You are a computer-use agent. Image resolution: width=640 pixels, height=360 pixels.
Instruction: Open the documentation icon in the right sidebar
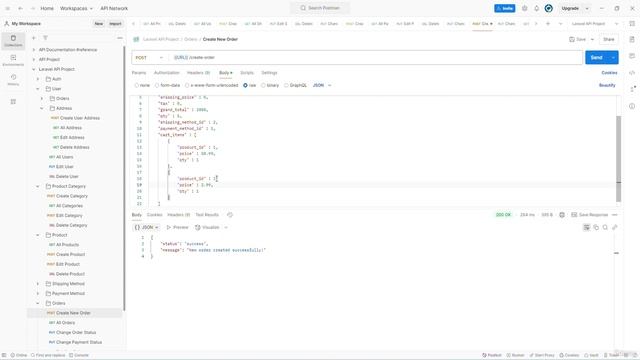(x=632, y=40)
